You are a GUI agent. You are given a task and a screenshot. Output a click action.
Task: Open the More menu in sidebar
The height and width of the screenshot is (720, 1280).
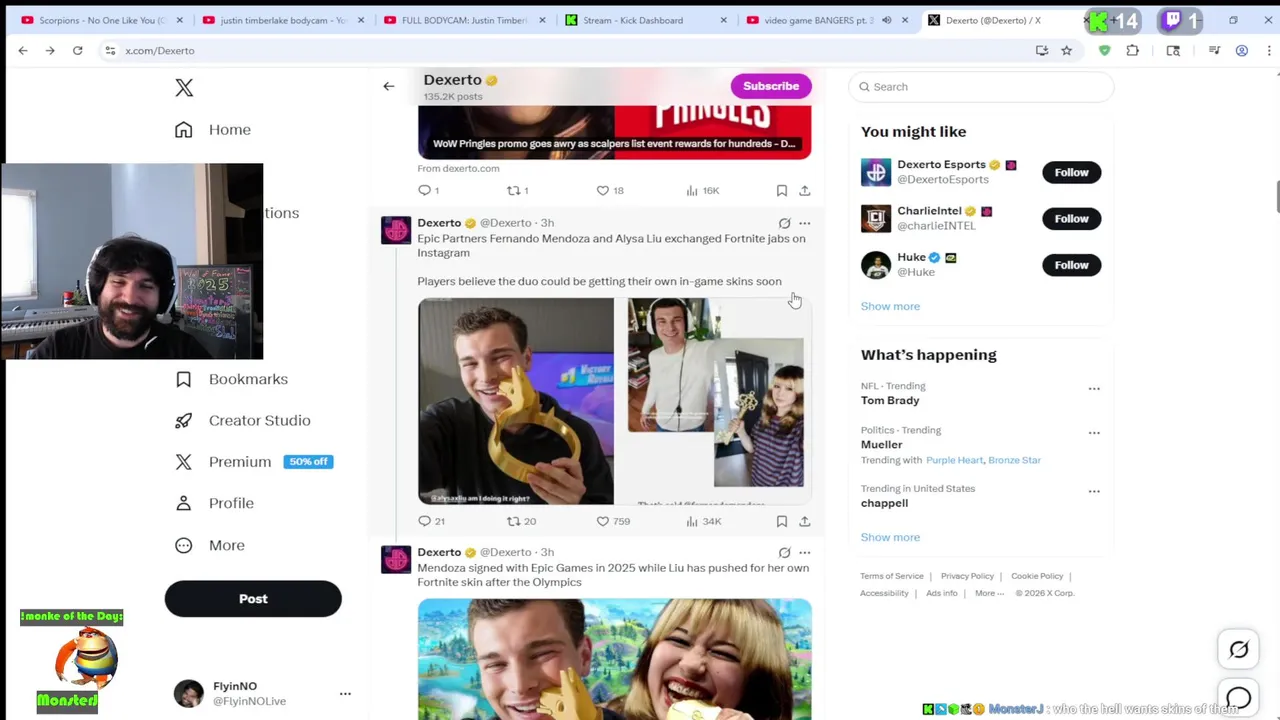coord(210,545)
